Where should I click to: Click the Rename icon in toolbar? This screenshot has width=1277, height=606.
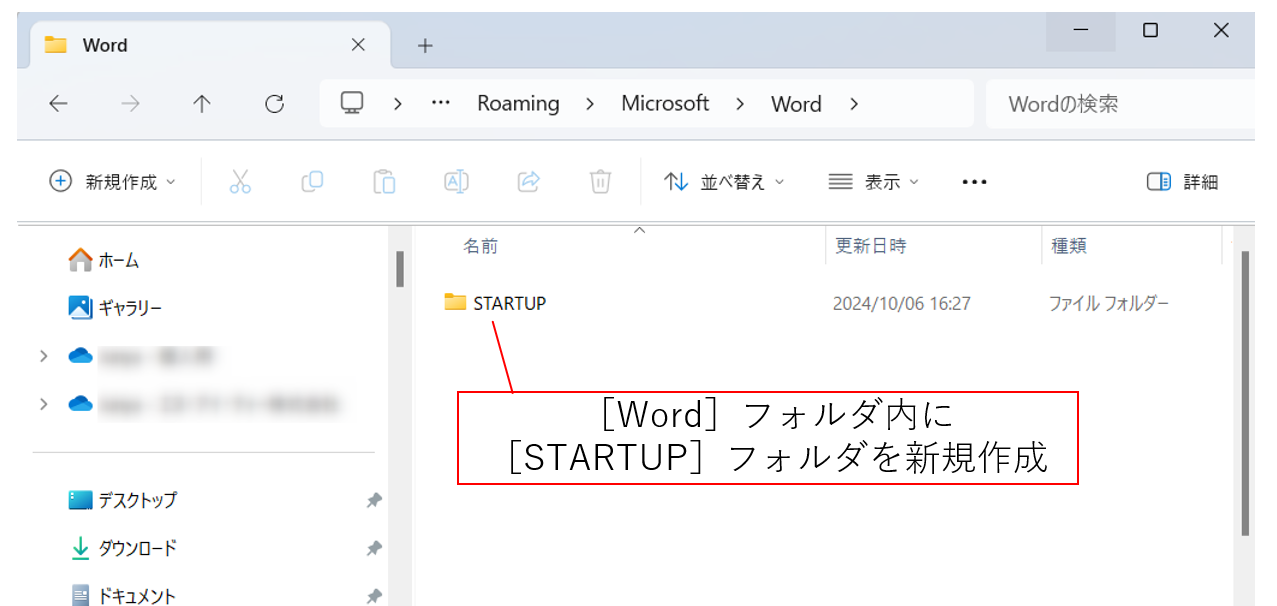pyautogui.click(x=456, y=181)
